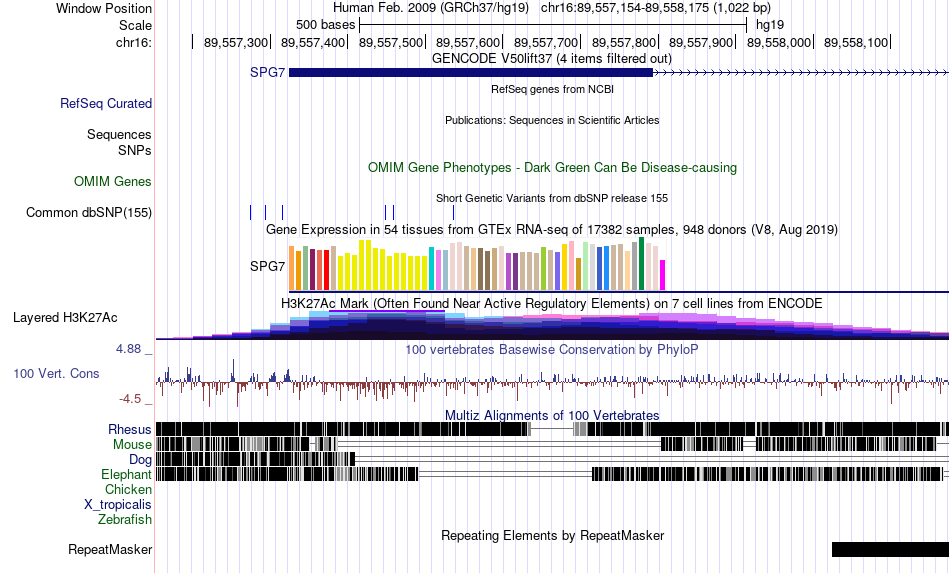Click the hg19 scale label

click(x=770, y=25)
